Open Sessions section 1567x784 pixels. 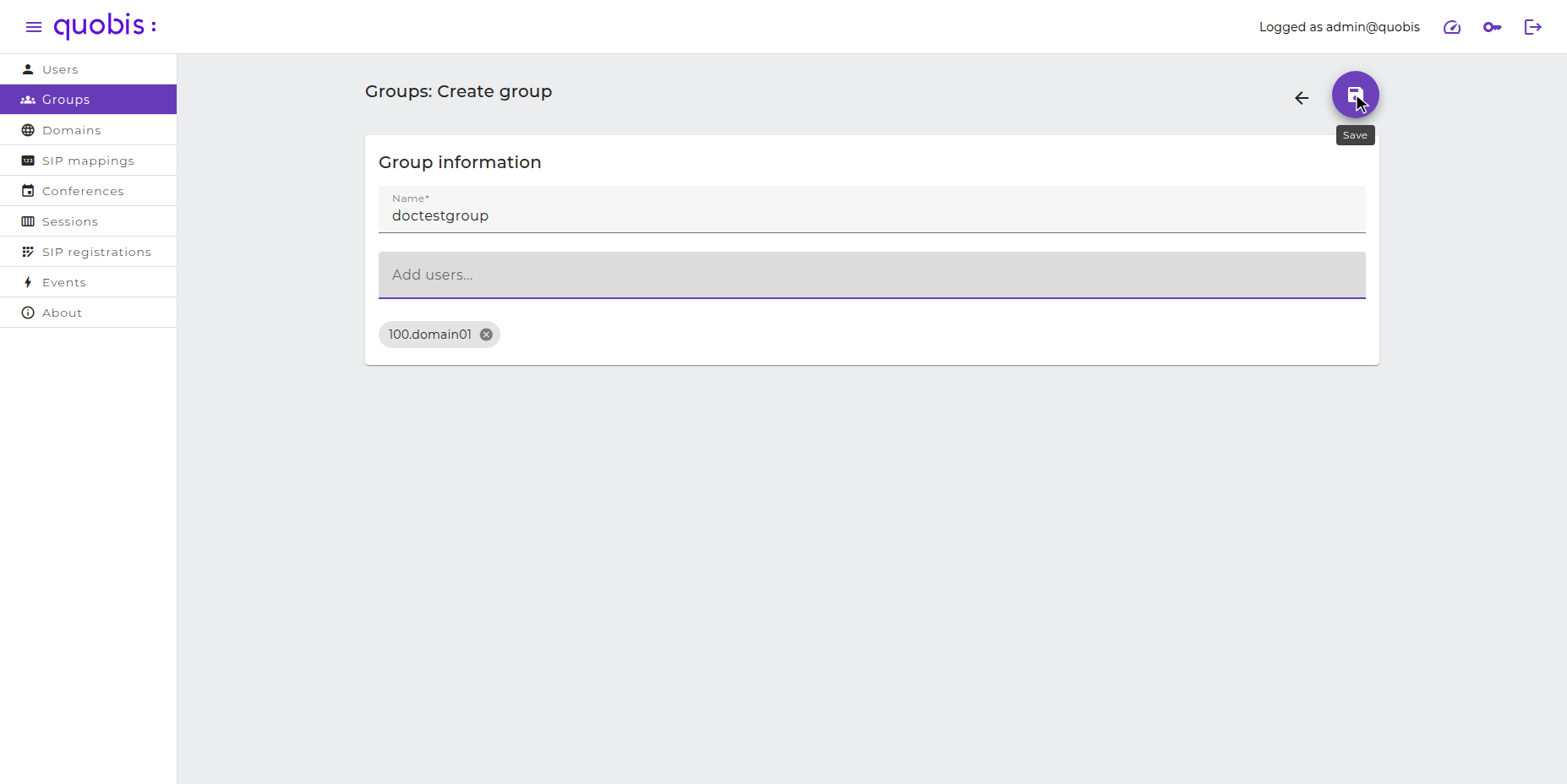coord(89,221)
